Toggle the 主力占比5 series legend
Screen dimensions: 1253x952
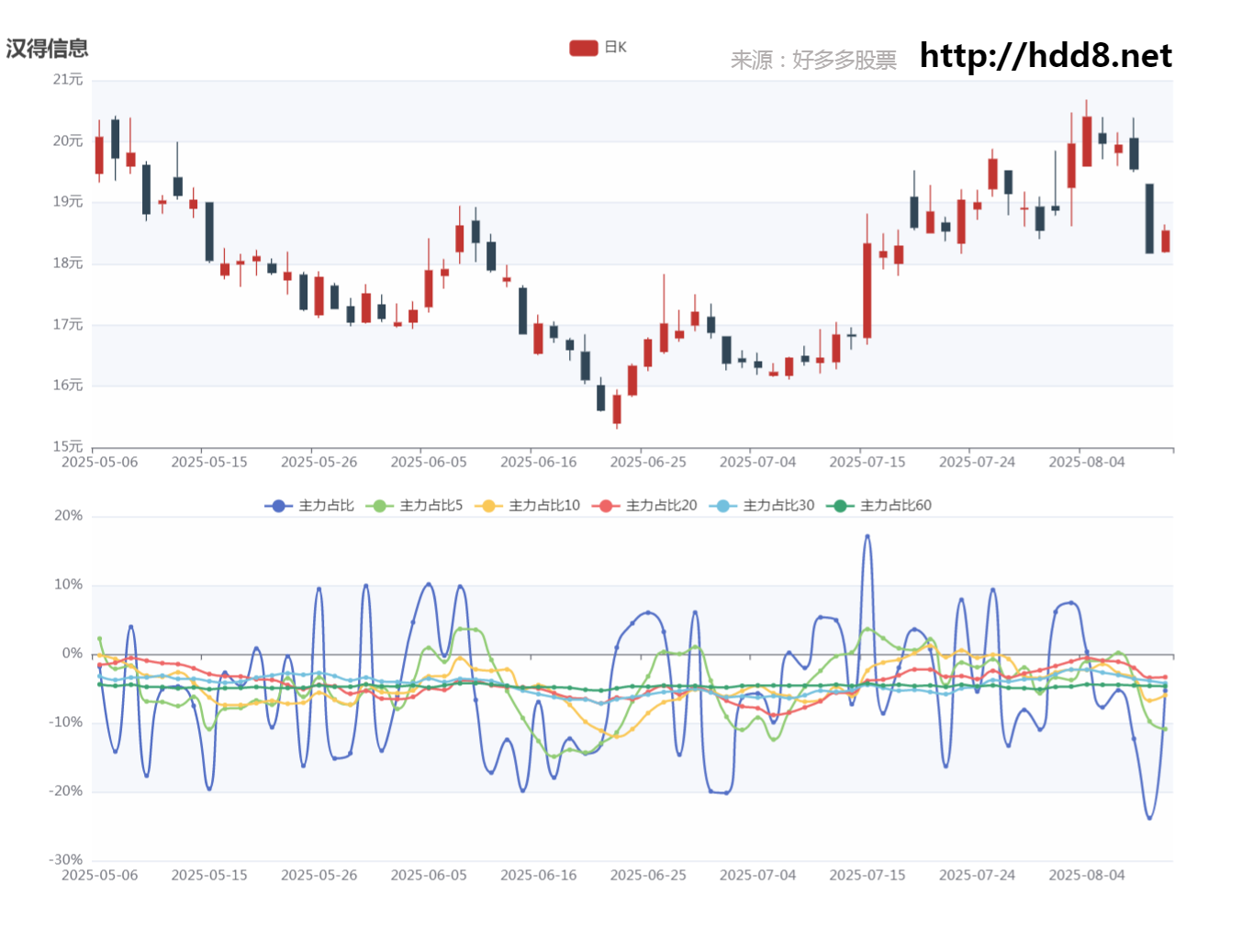(414, 506)
